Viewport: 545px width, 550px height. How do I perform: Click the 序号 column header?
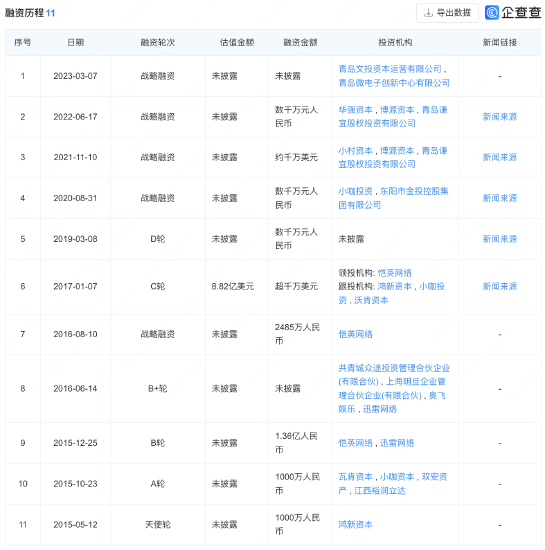(22, 42)
